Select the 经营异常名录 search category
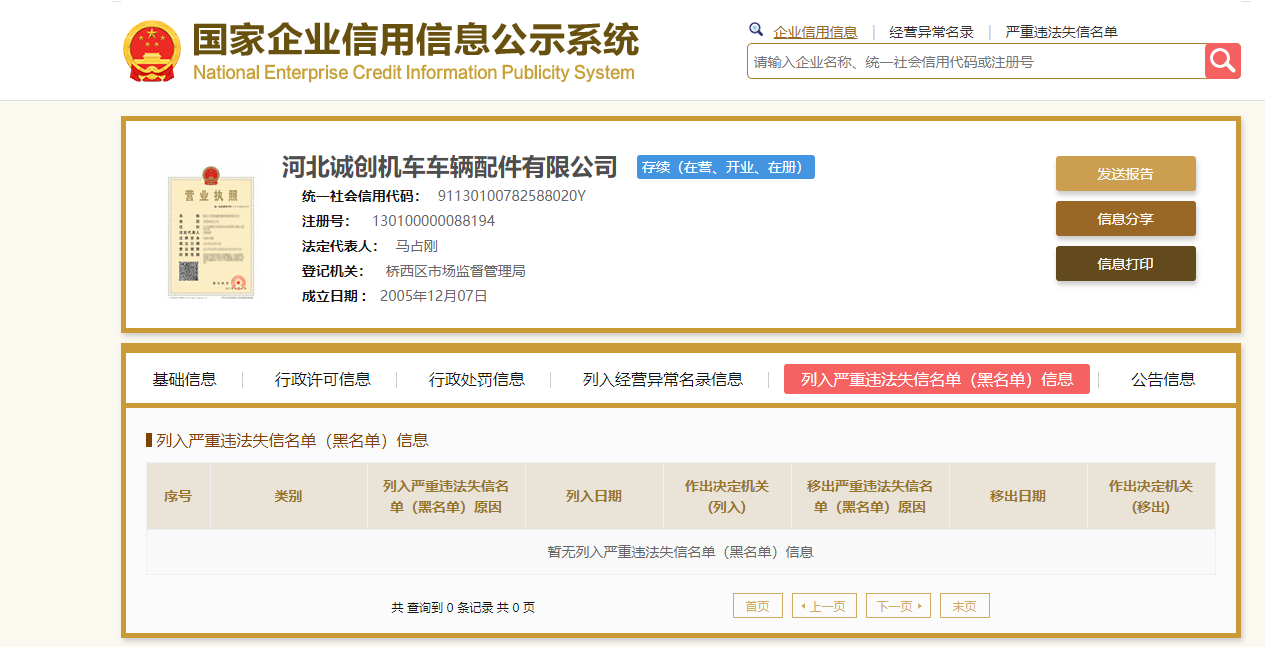Screen dimensions: 1265x647 [931, 32]
